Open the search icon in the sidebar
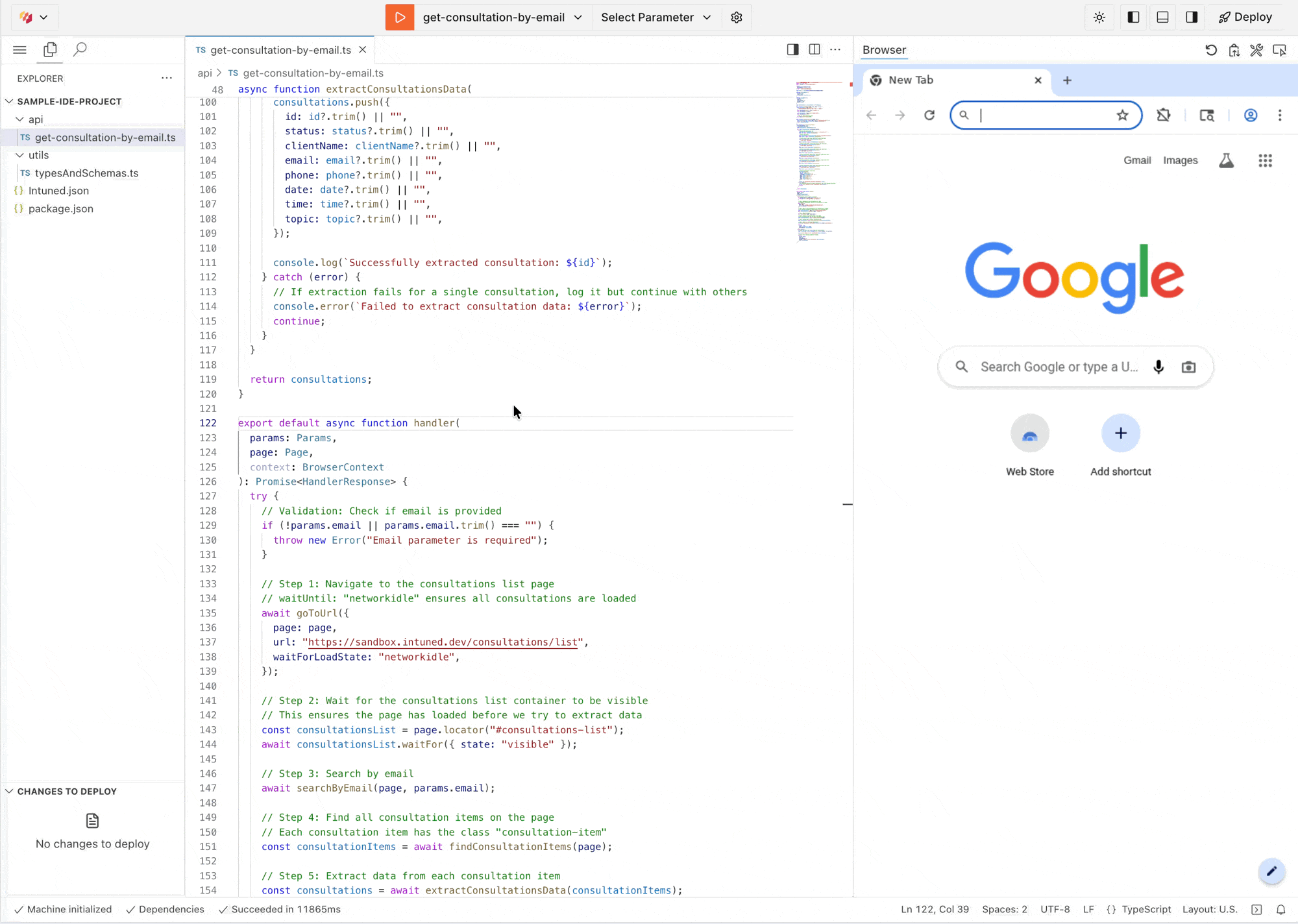 80,49
